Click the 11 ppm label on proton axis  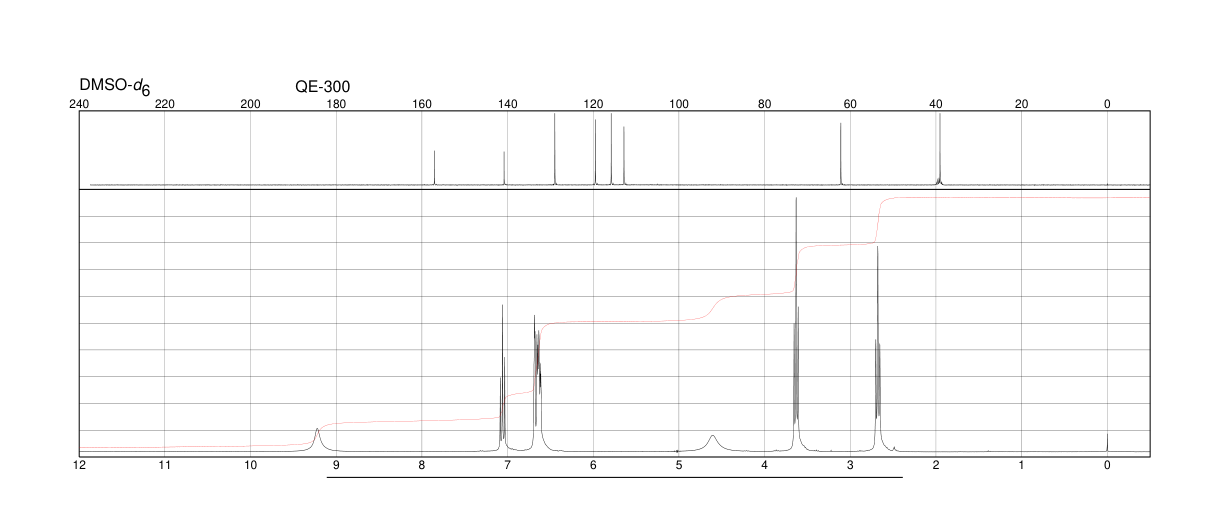pyautogui.click(x=165, y=465)
